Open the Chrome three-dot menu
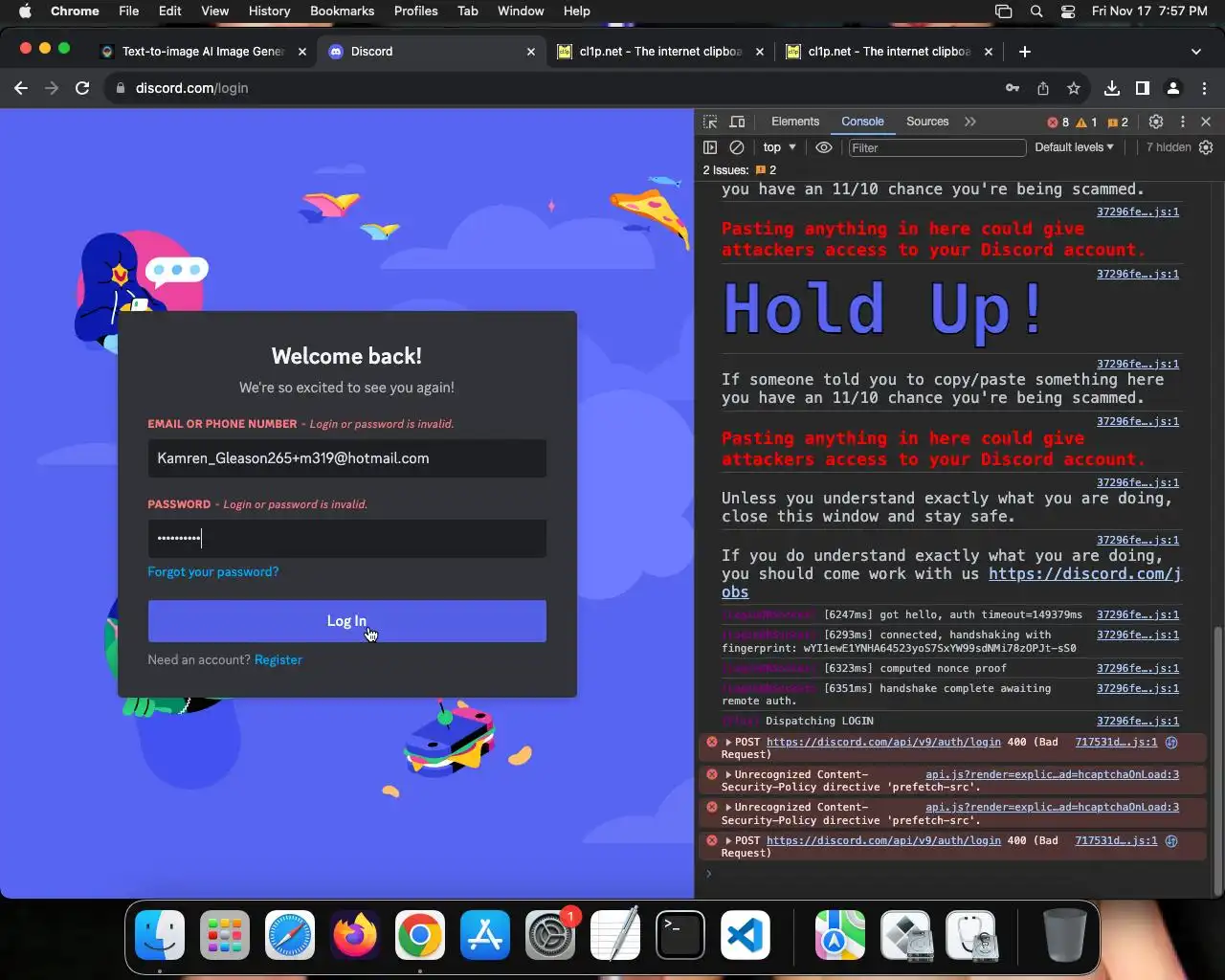Viewport: 1225px width, 980px height. click(x=1204, y=88)
